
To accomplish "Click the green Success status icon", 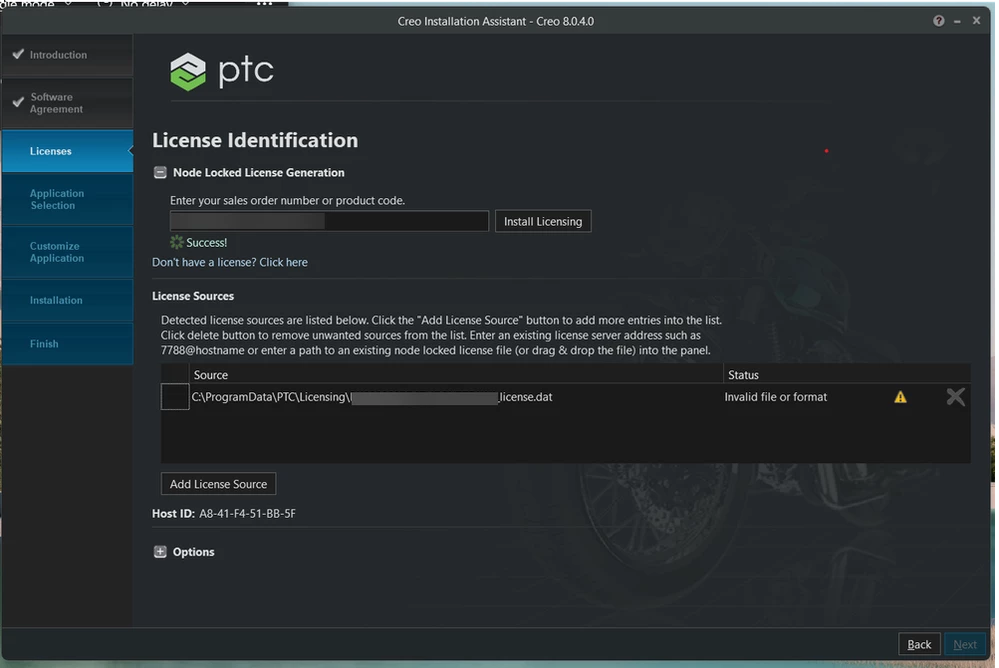I will coord(176,242).
